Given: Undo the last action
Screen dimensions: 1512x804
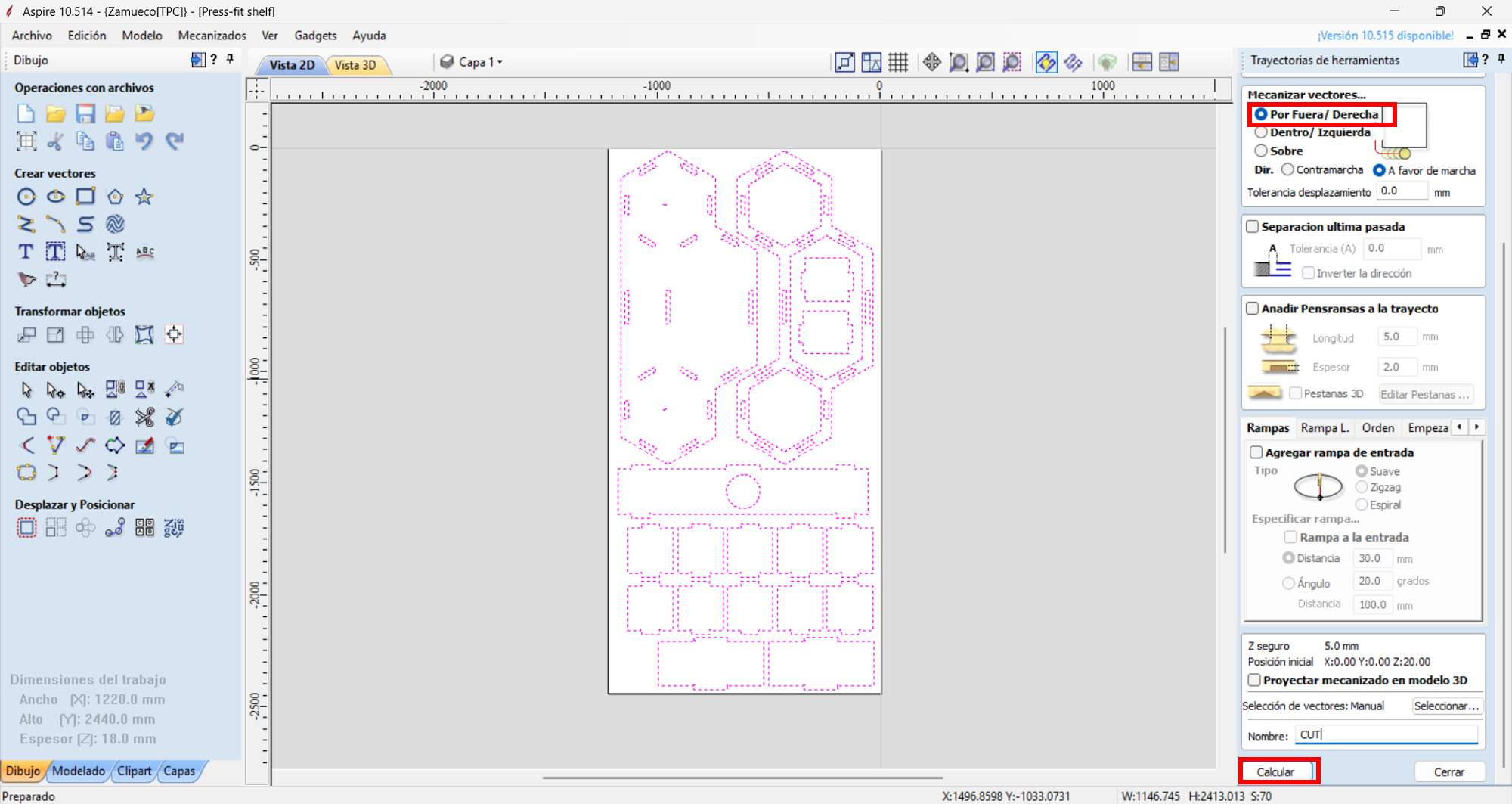Looking at the screenshot, I should click(144, 141).
